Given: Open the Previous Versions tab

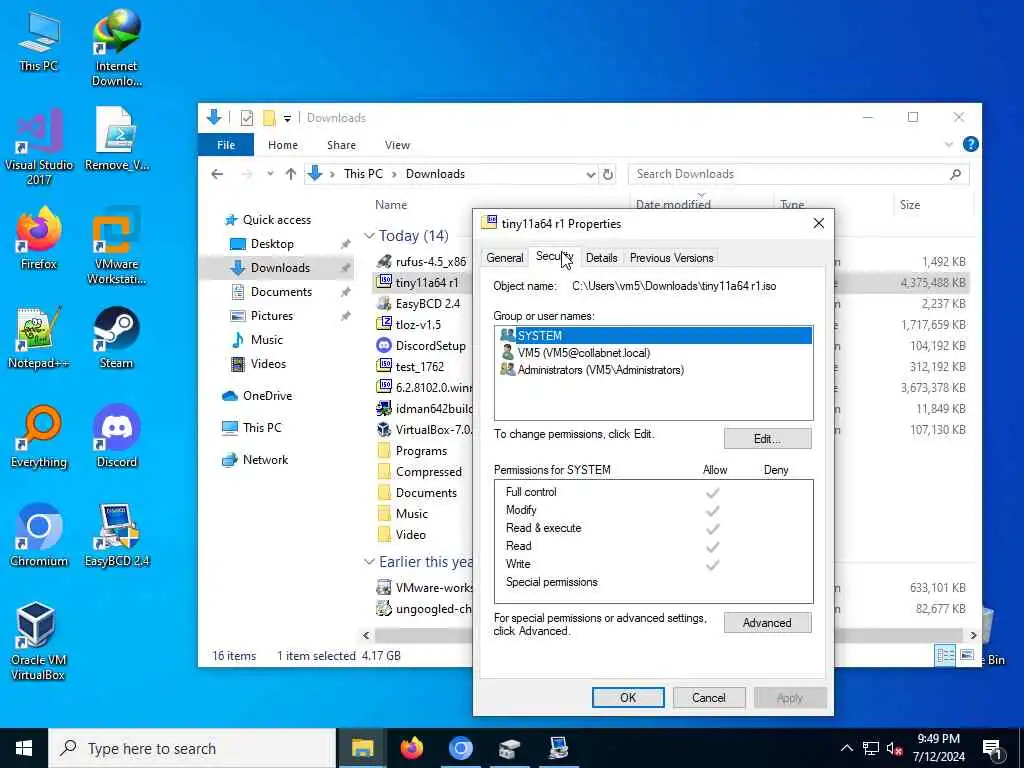Looking at the screenshot, I should point(671,258).
